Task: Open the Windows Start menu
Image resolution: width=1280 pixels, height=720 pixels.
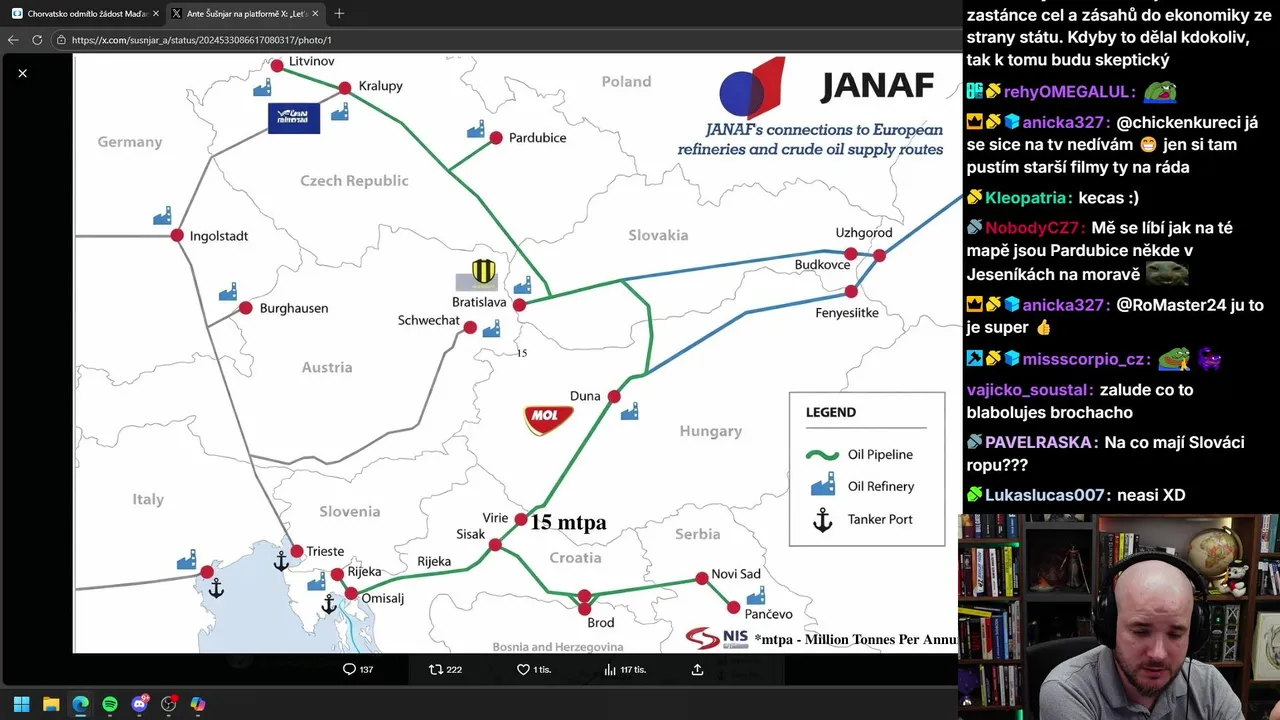Action: pyautogui.click(x=21, y=704)
